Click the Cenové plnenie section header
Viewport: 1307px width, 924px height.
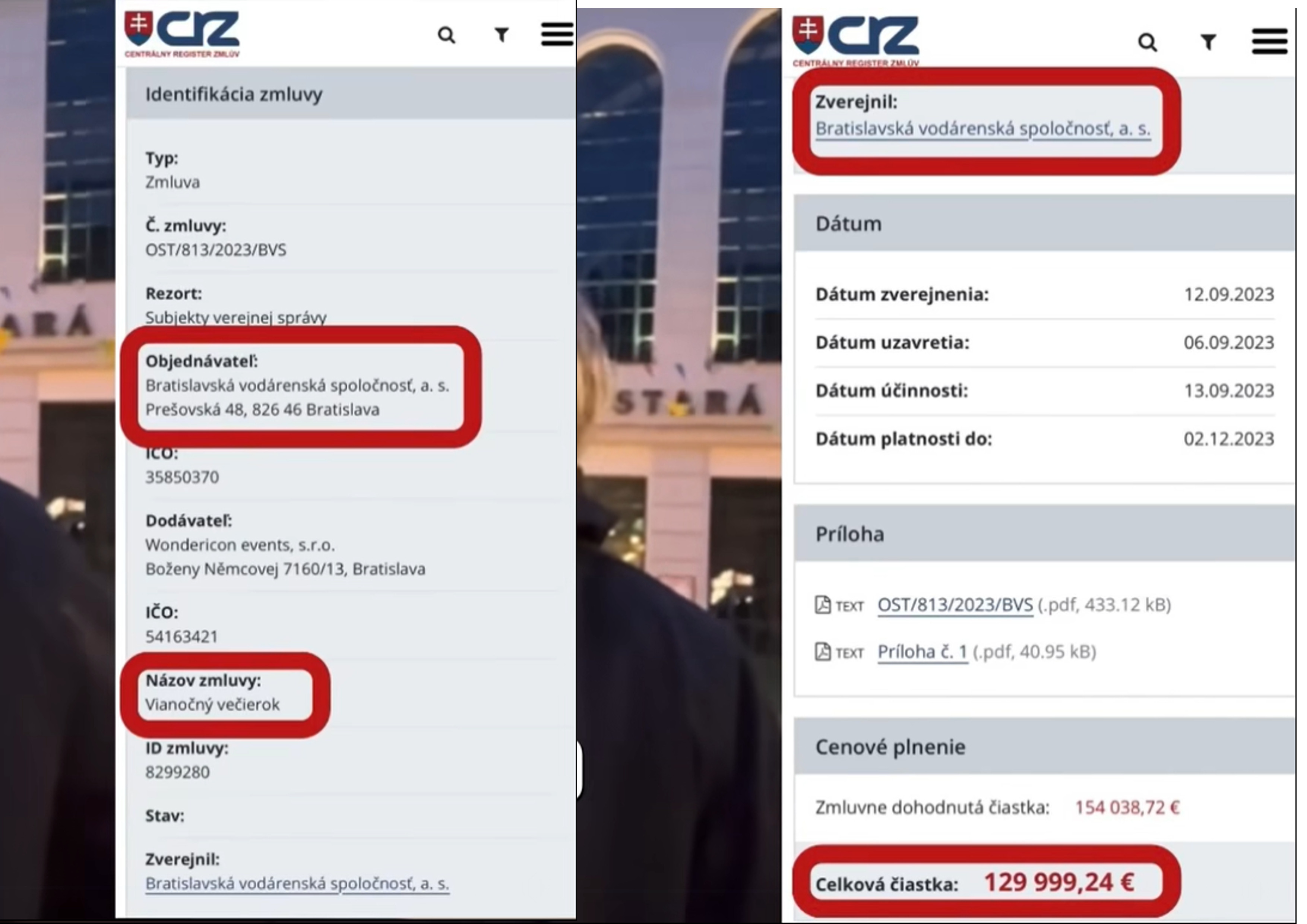[x=1045, y=746]
